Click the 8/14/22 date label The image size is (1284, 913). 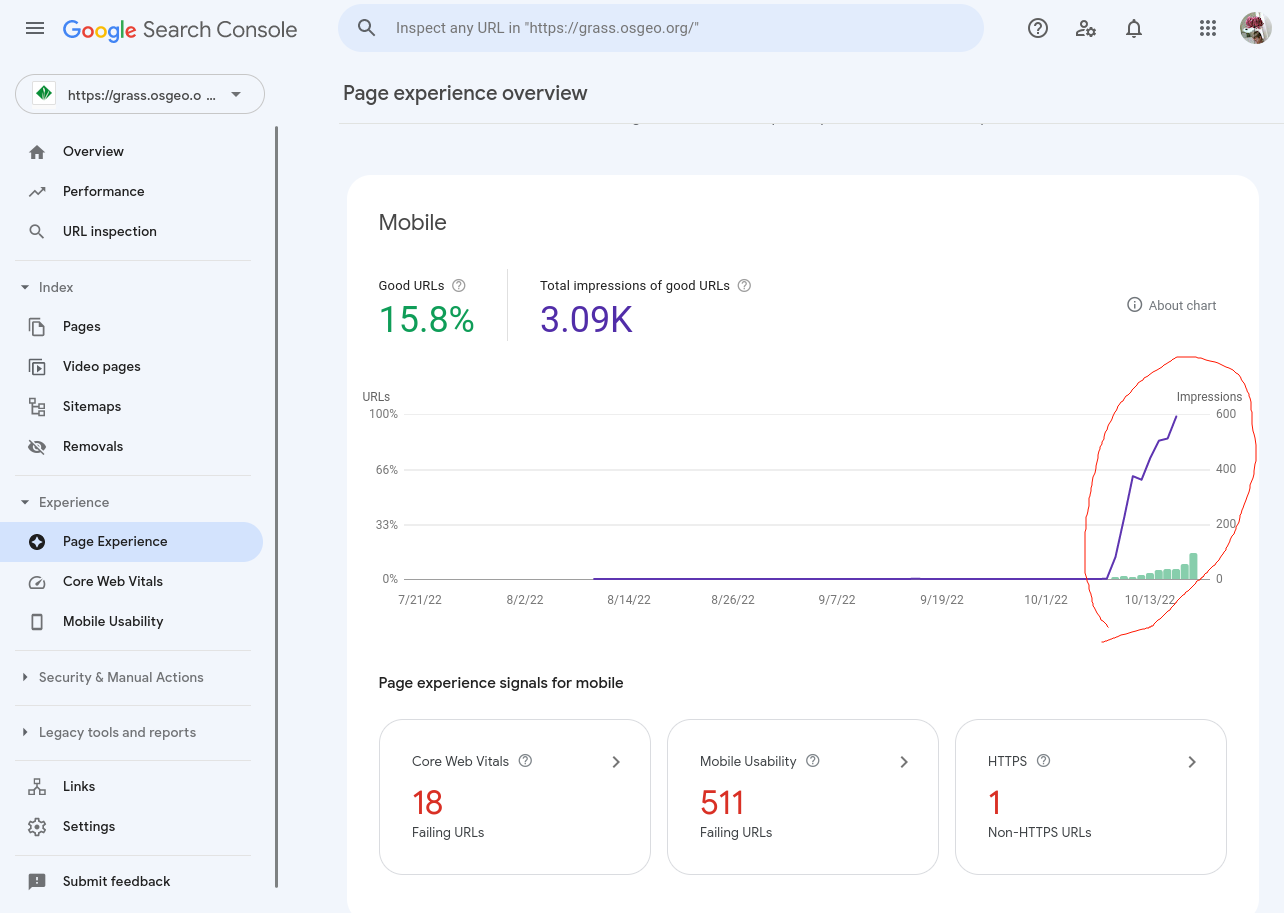[628, 600]
